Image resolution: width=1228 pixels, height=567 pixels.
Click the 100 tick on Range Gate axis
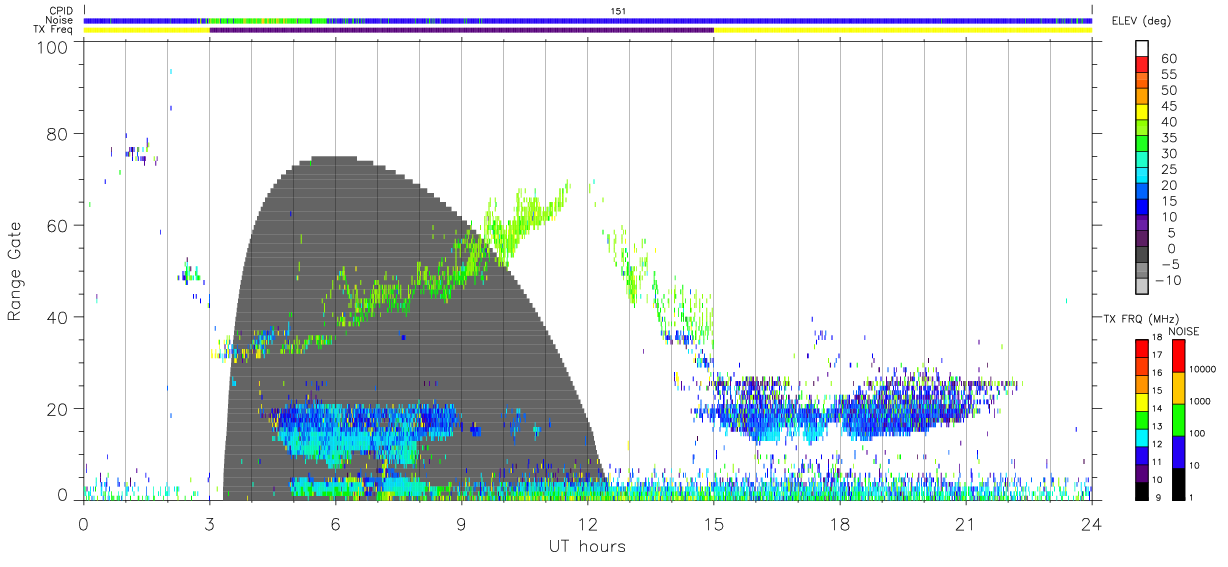point(53,46)
